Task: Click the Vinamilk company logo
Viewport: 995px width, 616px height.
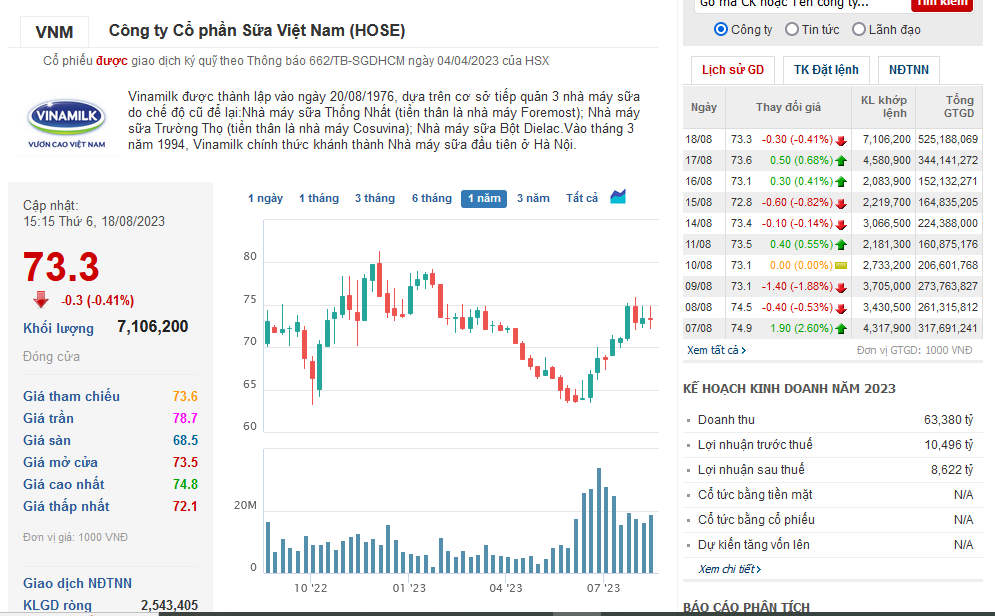Action: coord(67,123)
